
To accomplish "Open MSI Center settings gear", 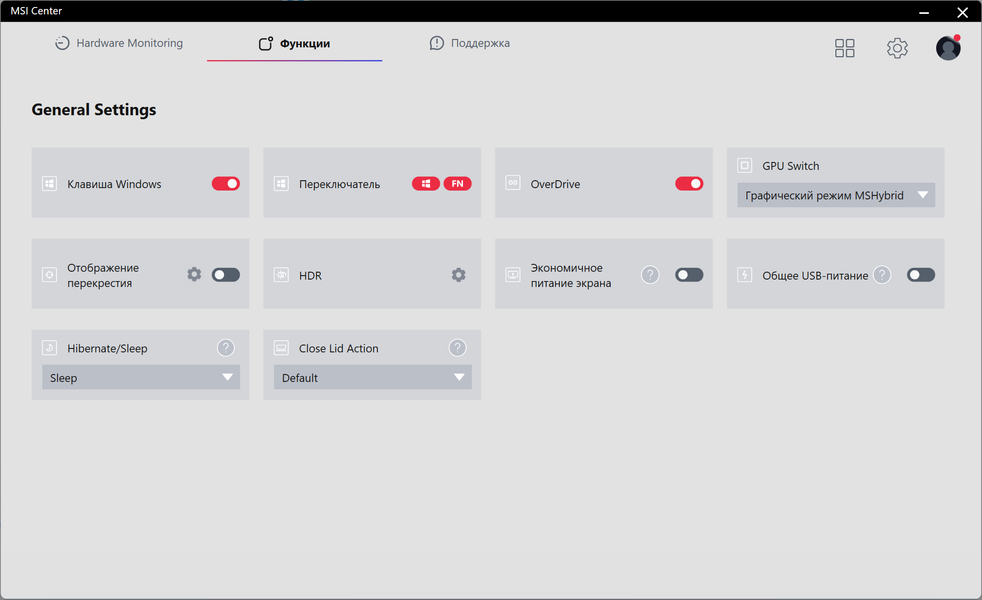I will tap(897, 48).
